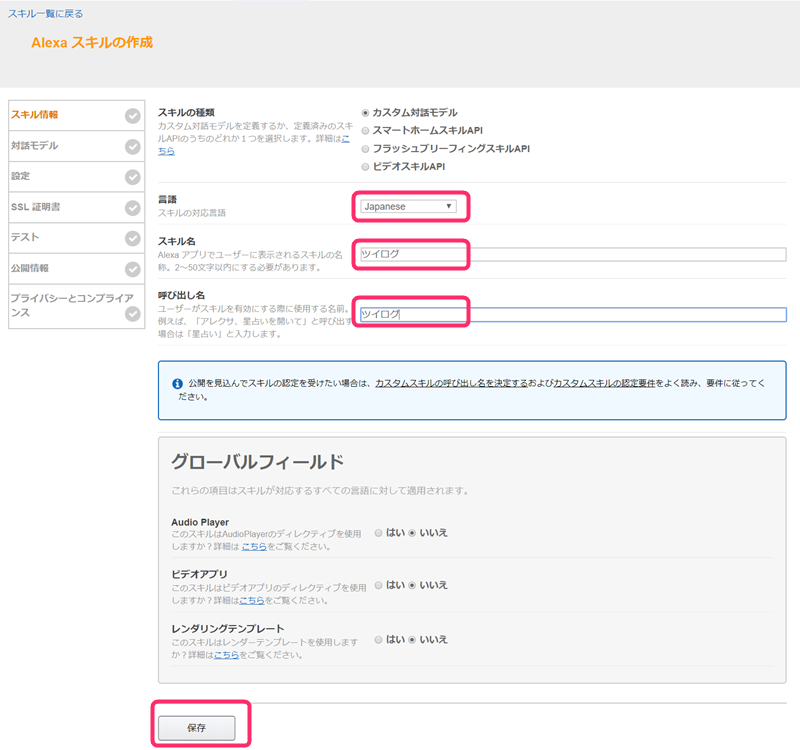The width and height of the screenshot is (800, 750).
Task: Select スマートホームスキルAPI radio button
Action: [365, 131]
